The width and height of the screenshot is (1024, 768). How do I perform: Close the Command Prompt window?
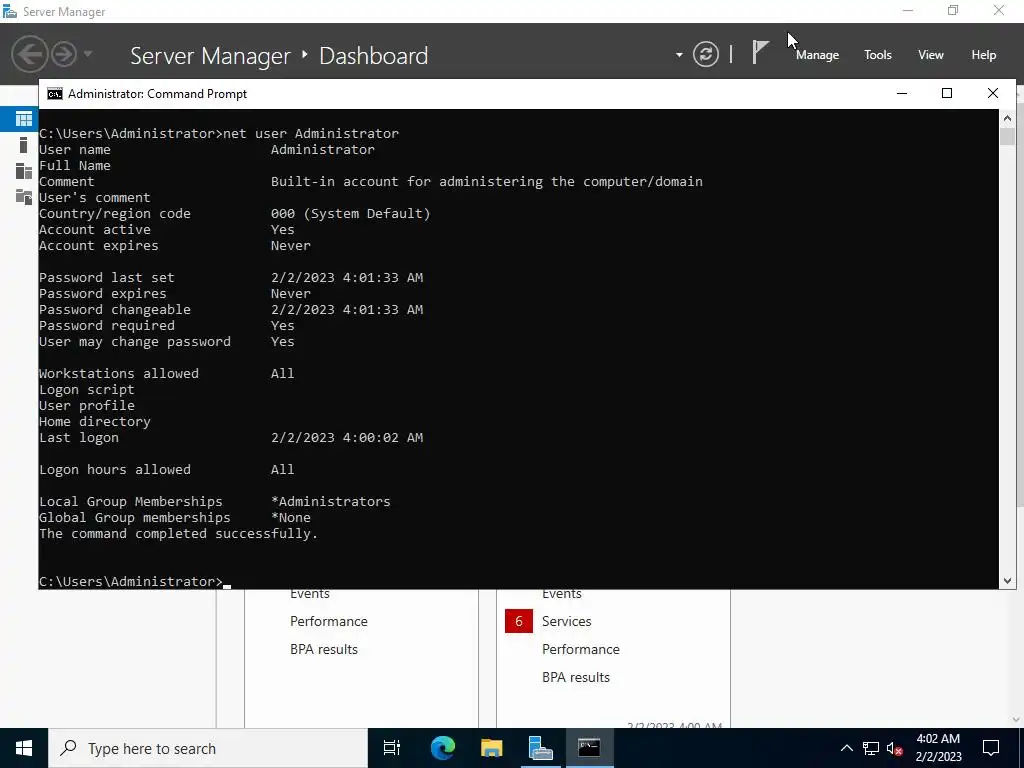click(993, 93)
